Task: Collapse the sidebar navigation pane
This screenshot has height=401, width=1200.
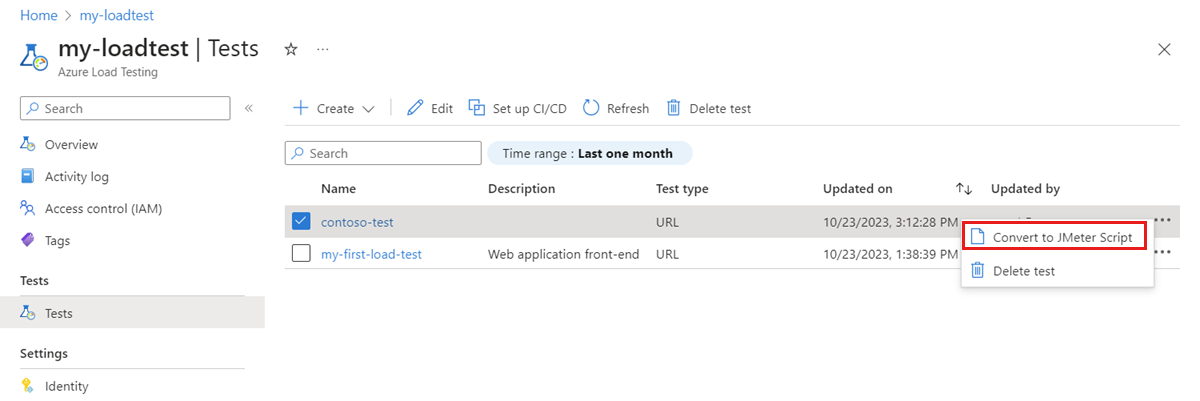Action: [249, 108]
